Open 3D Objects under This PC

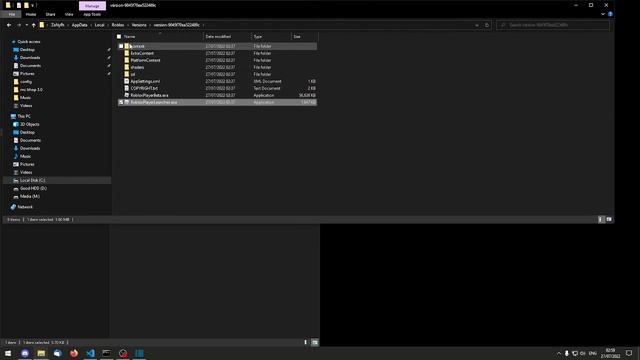point(29,124)
